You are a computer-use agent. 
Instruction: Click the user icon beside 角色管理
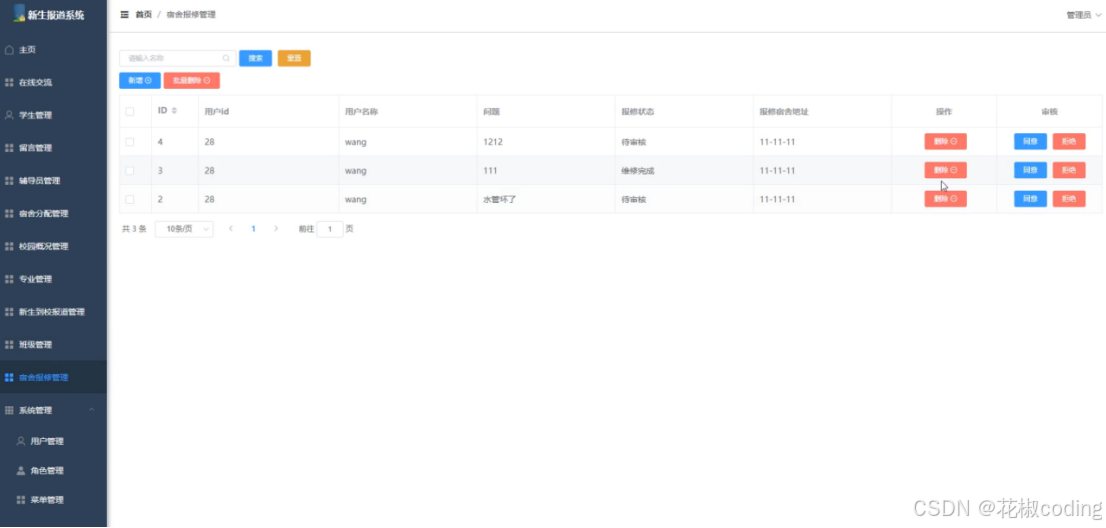pyautogui.click(x=20, y=470)
